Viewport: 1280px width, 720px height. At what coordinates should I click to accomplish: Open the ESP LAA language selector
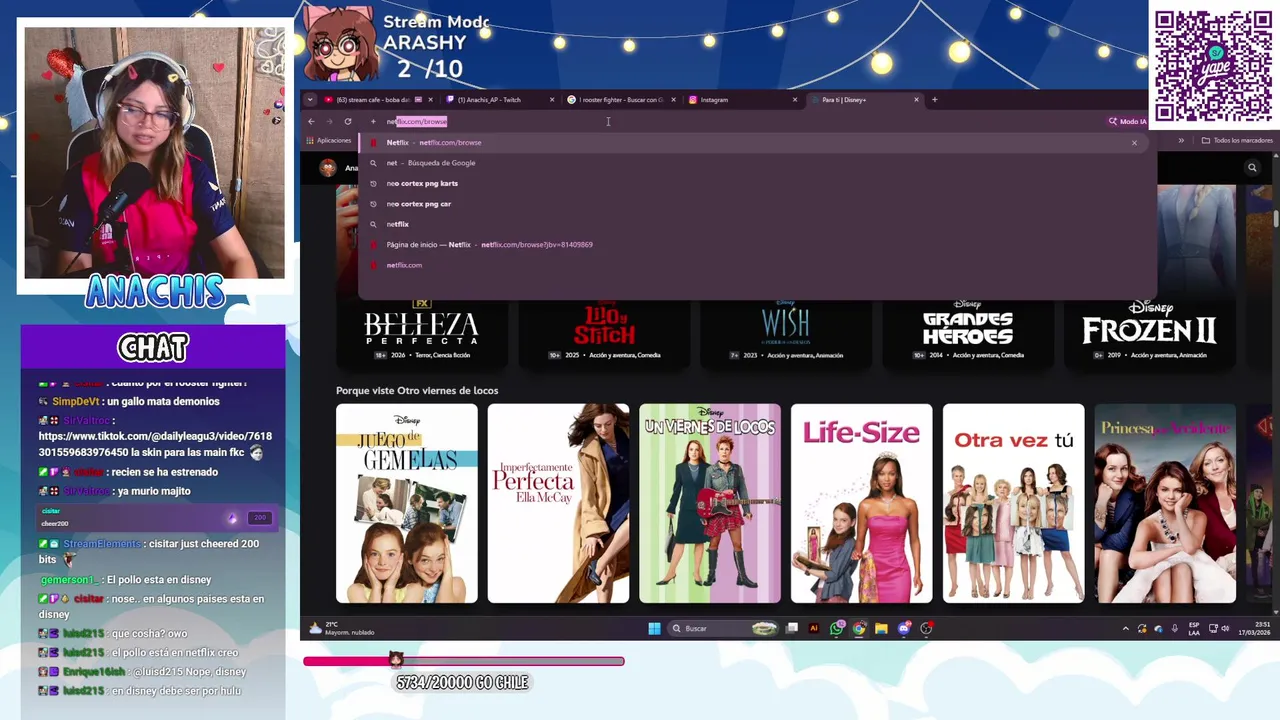click(1194, 628)
